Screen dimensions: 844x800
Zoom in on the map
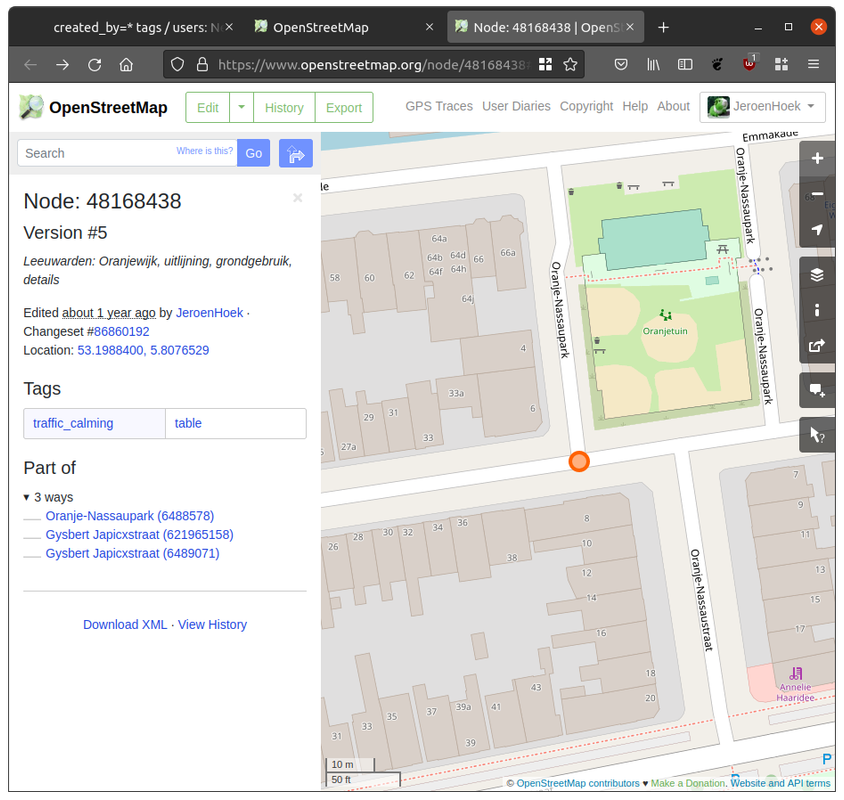click(817, 158)
